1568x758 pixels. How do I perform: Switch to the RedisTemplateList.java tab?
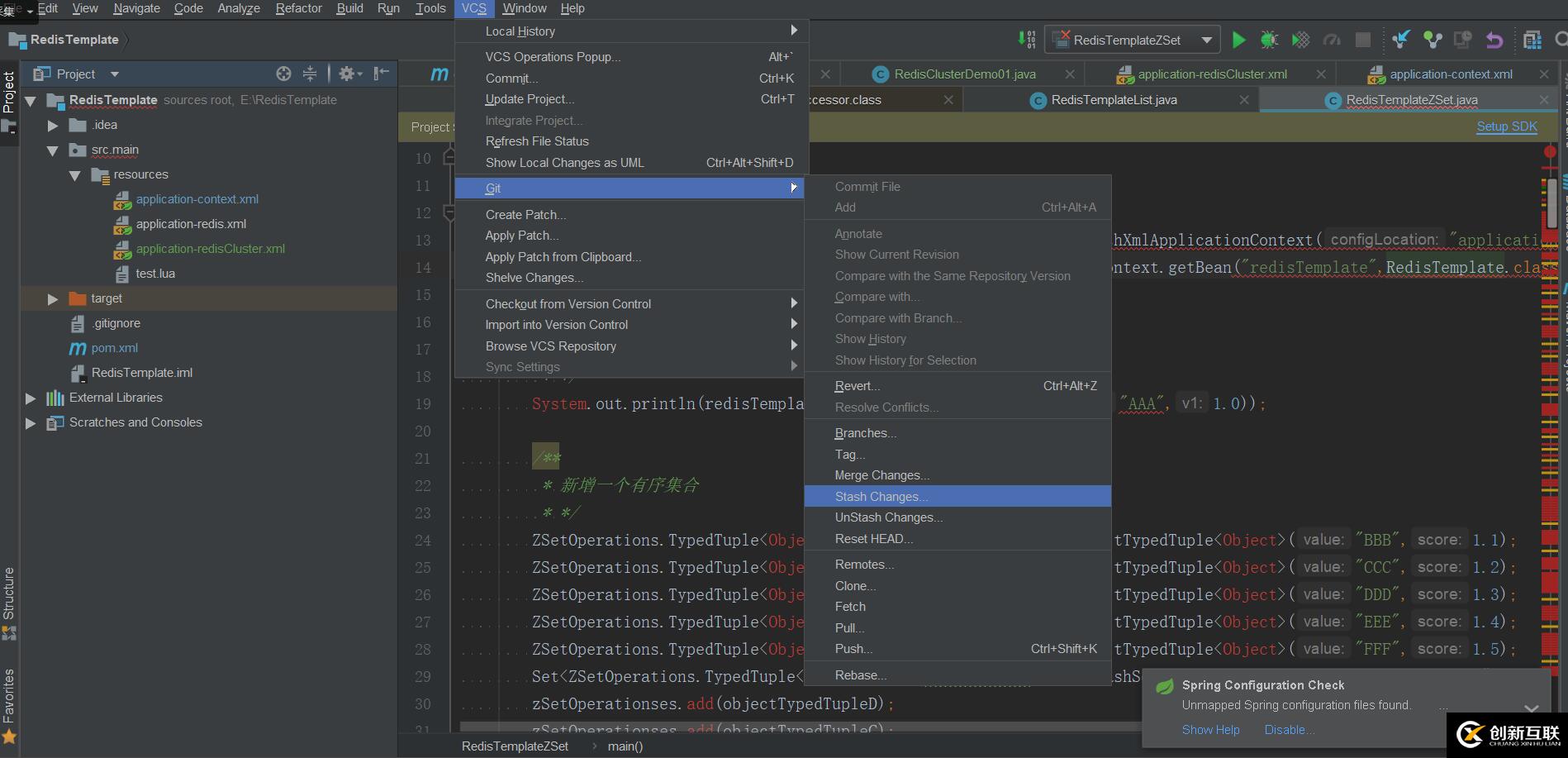click(1113, 100)
